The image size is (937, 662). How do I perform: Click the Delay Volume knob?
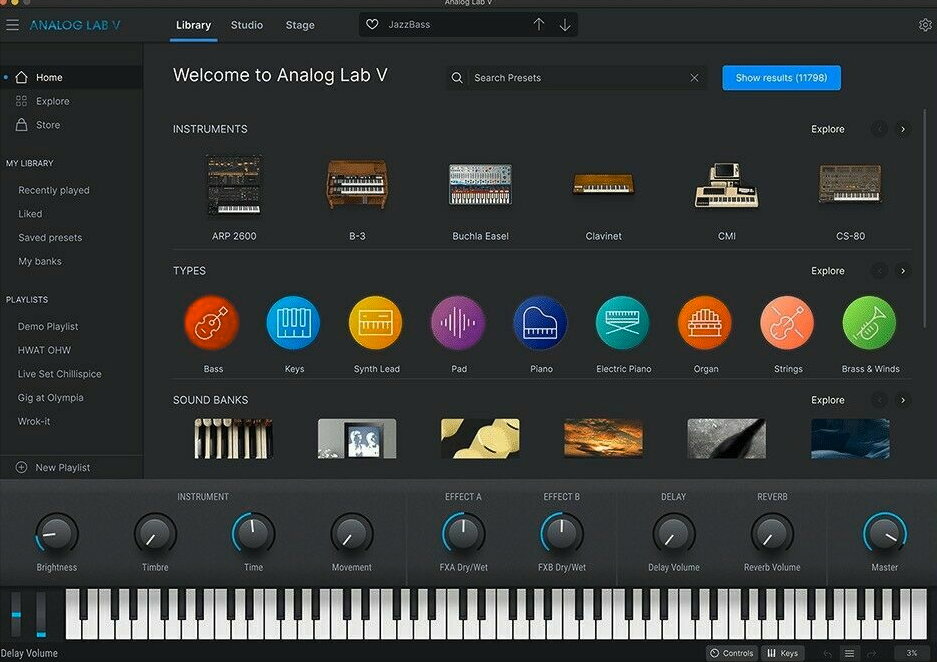[673, 534]
